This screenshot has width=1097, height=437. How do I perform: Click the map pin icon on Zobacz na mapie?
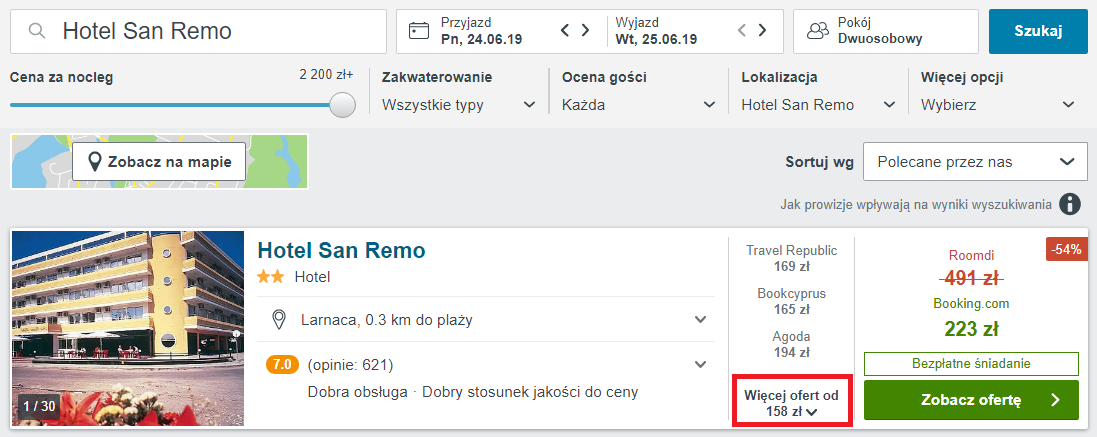point(95,162)
